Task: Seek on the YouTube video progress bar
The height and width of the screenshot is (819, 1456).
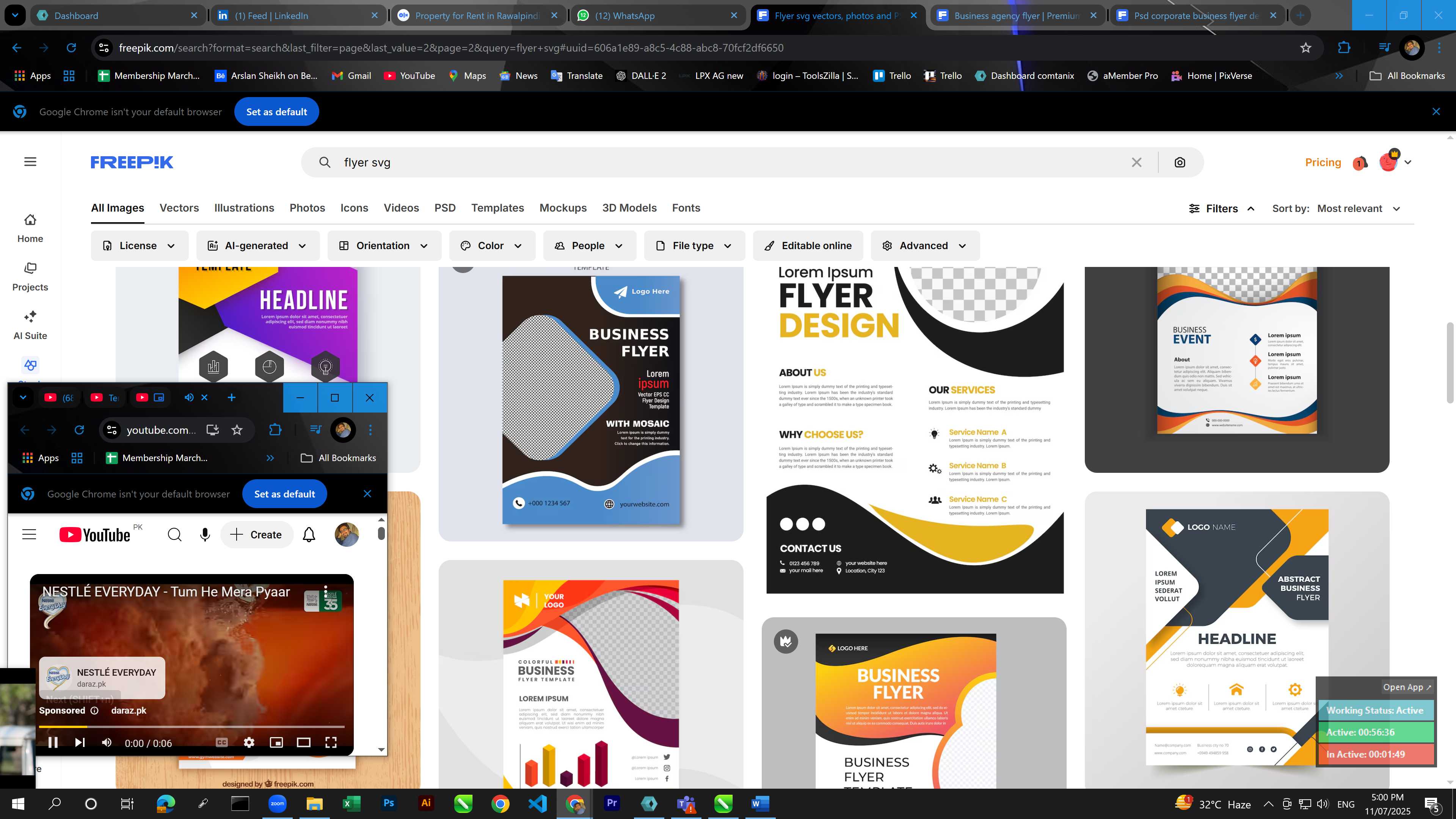Action: click(191, 726)
